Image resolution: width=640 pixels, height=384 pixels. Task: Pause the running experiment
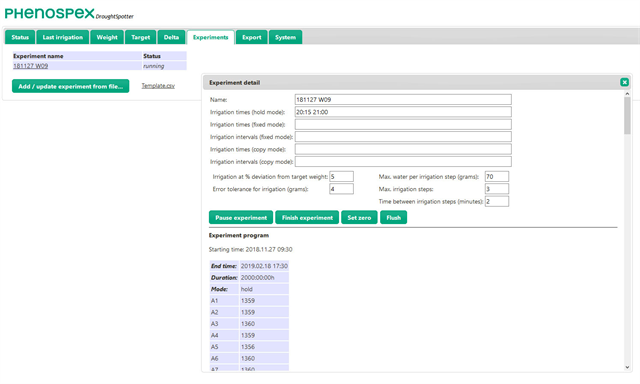click(241, 218)
